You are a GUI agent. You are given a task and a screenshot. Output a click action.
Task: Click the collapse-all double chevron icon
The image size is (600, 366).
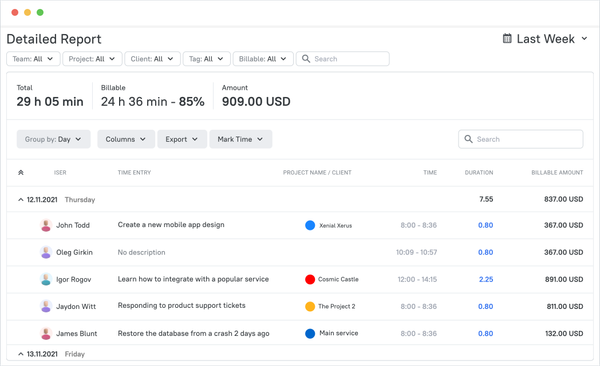click(x=21, y=173)
